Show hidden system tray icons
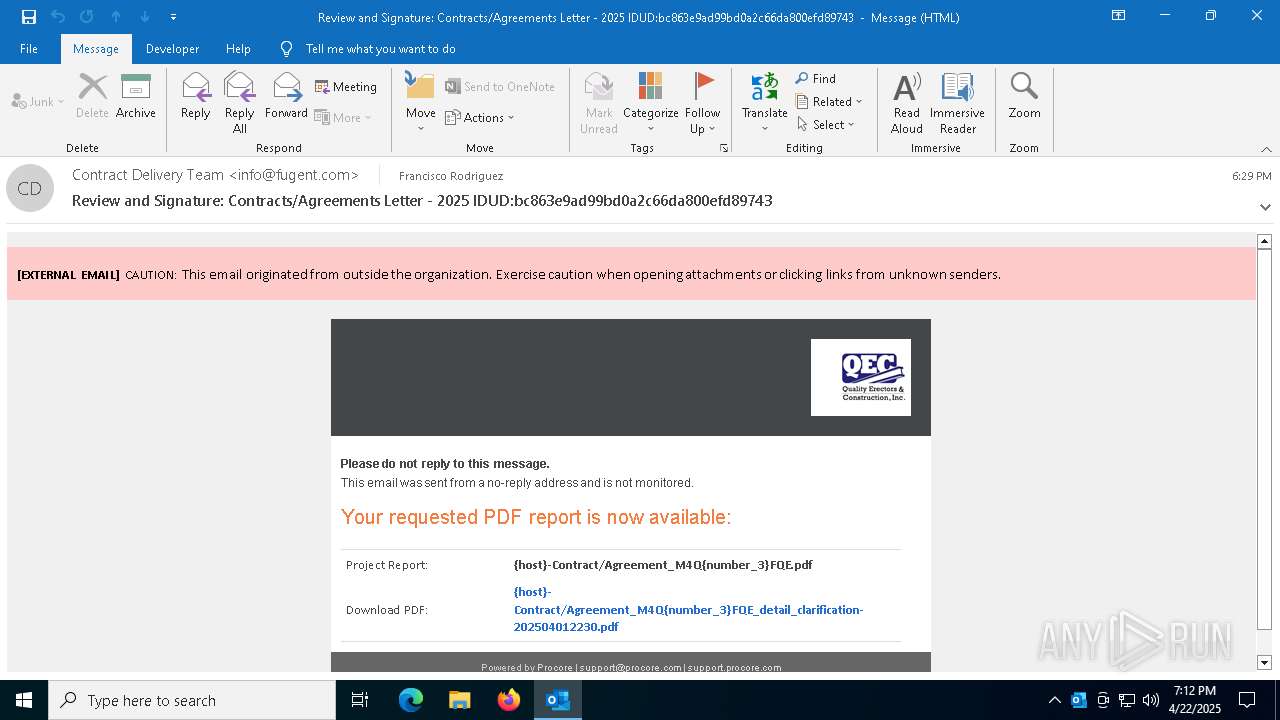 [1055, 700]
